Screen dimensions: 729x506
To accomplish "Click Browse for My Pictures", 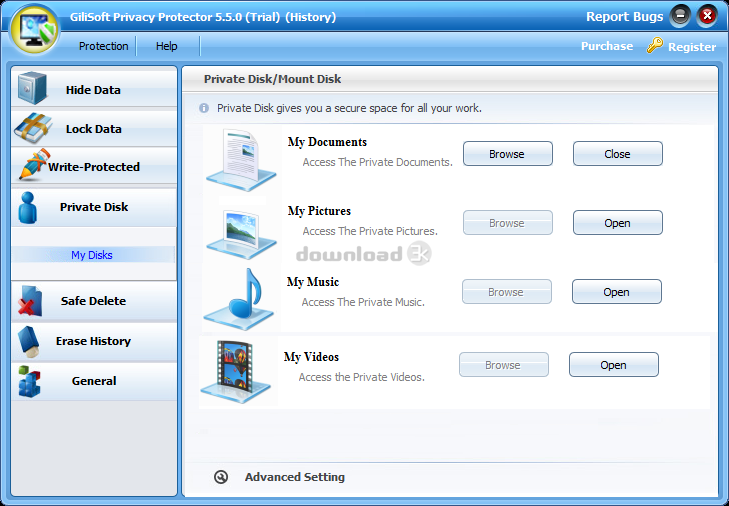I will coord(507,223).
